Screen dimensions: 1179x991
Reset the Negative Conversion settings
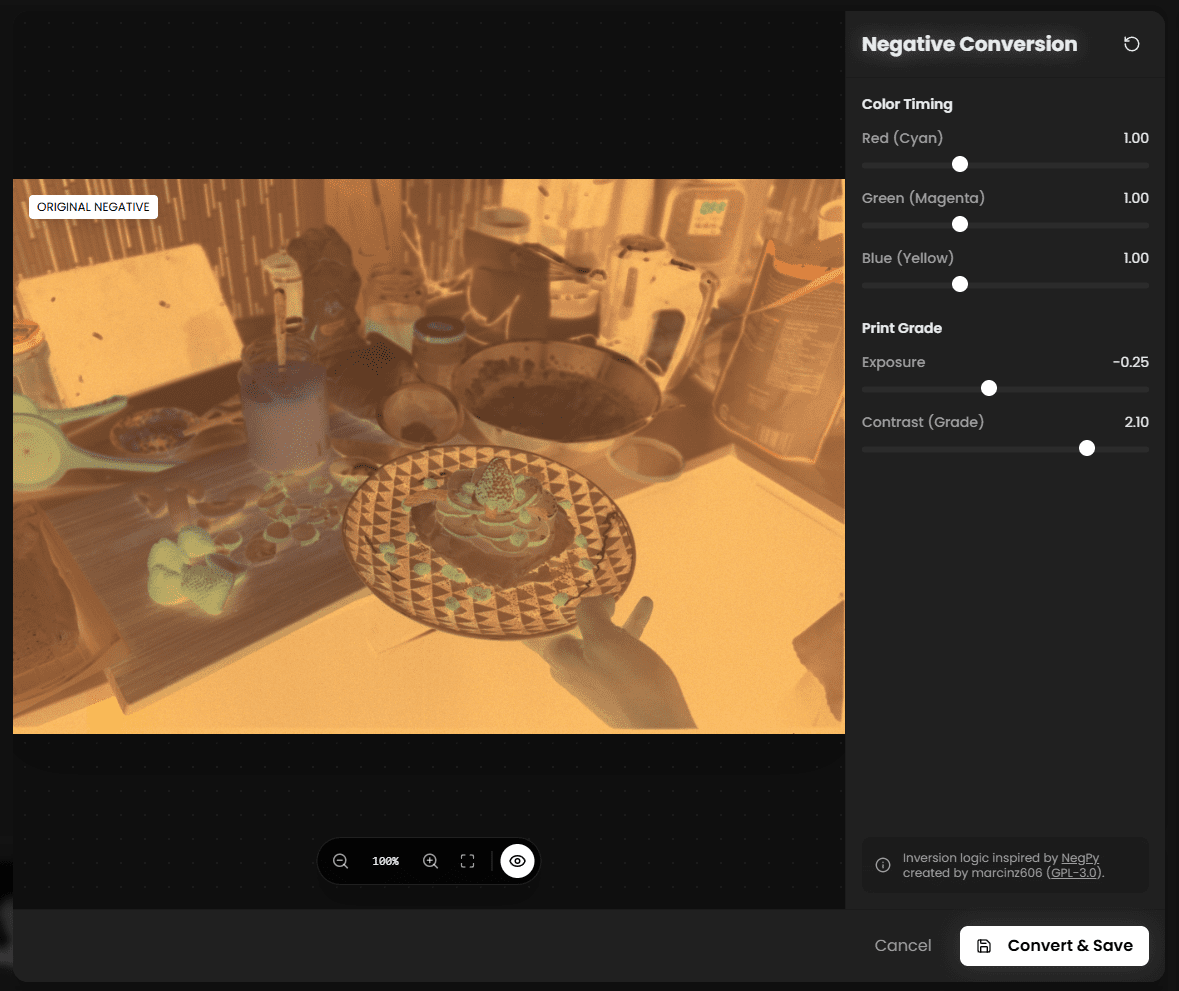click(1131, 44)
